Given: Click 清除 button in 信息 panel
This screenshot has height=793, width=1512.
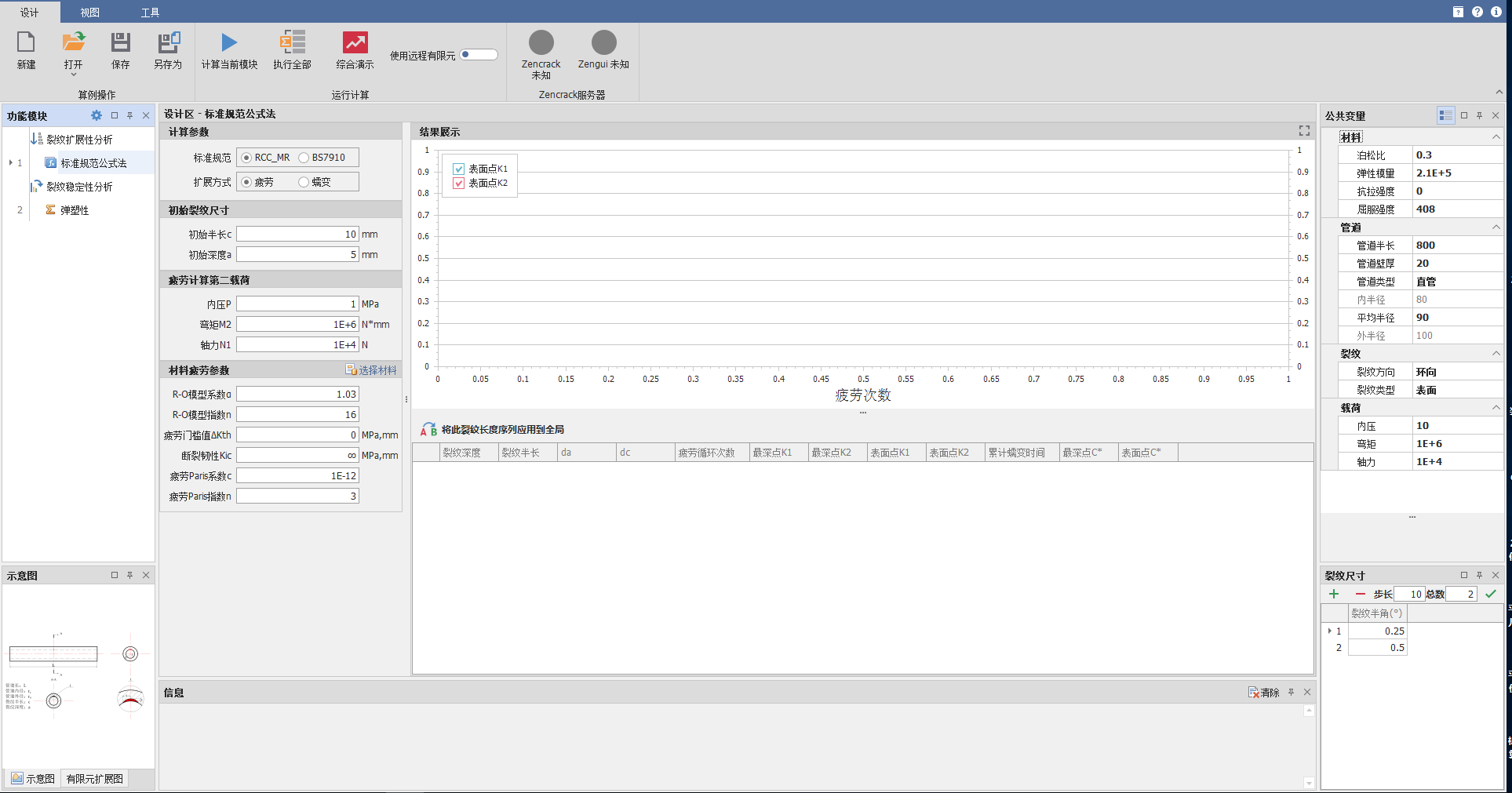Looking at the screenshot, I should pyautogui.click(x=1264, y=692).
